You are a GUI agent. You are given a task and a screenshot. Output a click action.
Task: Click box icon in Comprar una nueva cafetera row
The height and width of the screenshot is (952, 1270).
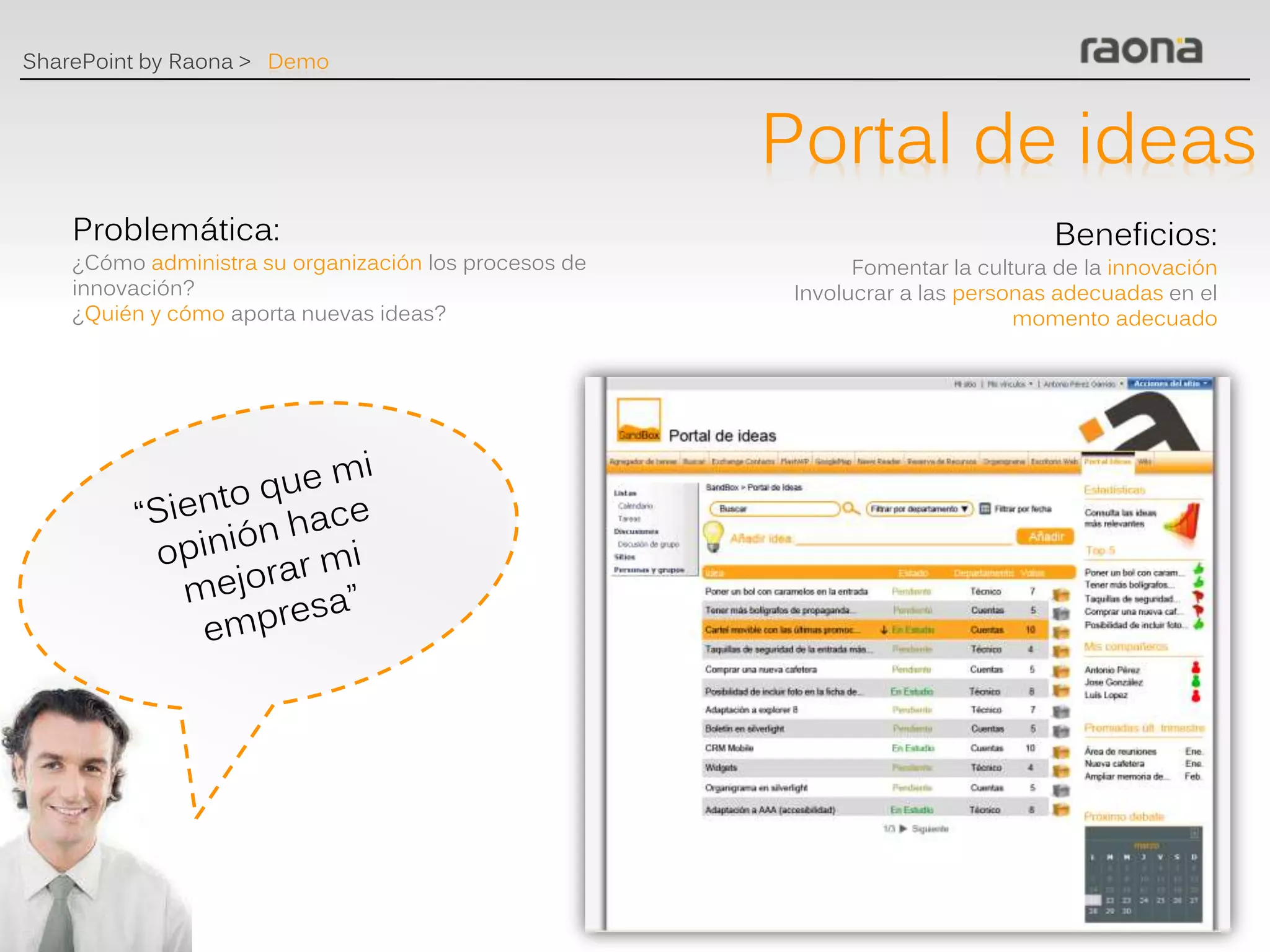pyautogui.click(x=1061, y=671)
